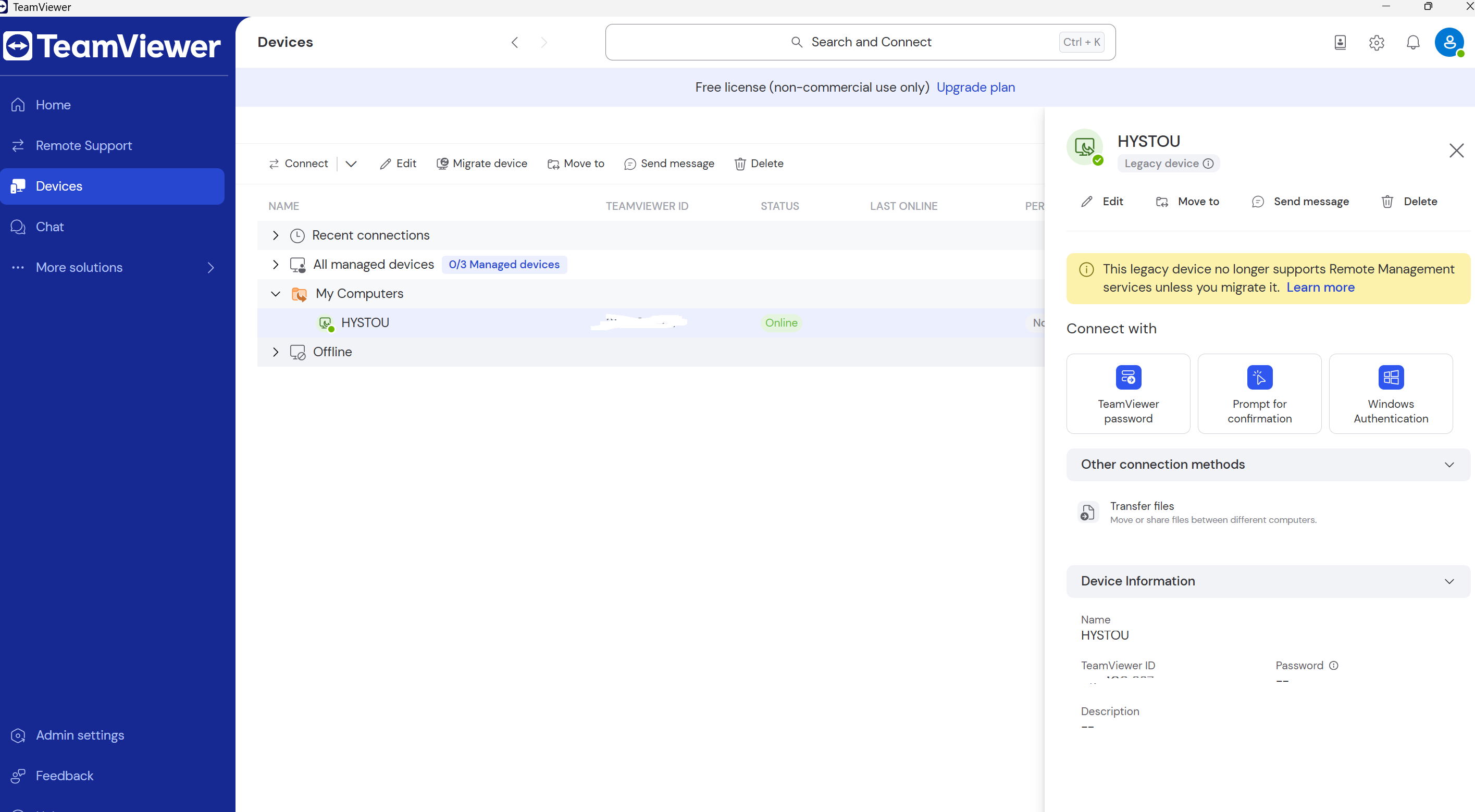The width and height of the screenshot is (1475, 812).
Task: Open settings gear in the header
Action: (x=1377, y=42)
